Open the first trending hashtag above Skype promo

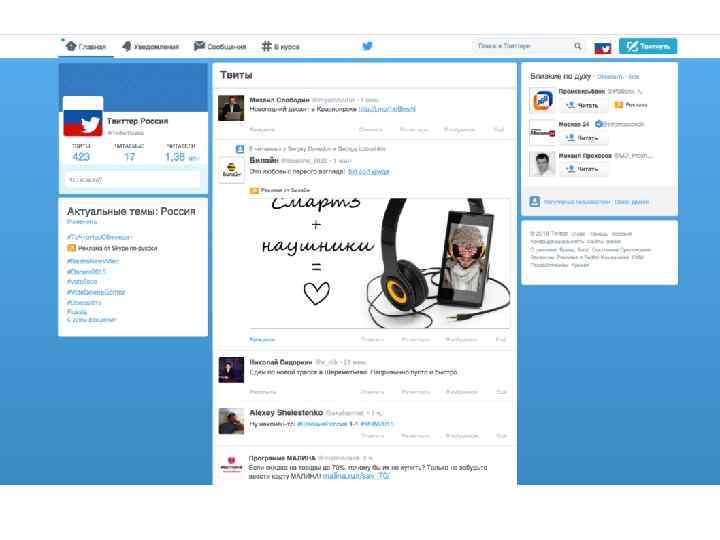point(99,237)
